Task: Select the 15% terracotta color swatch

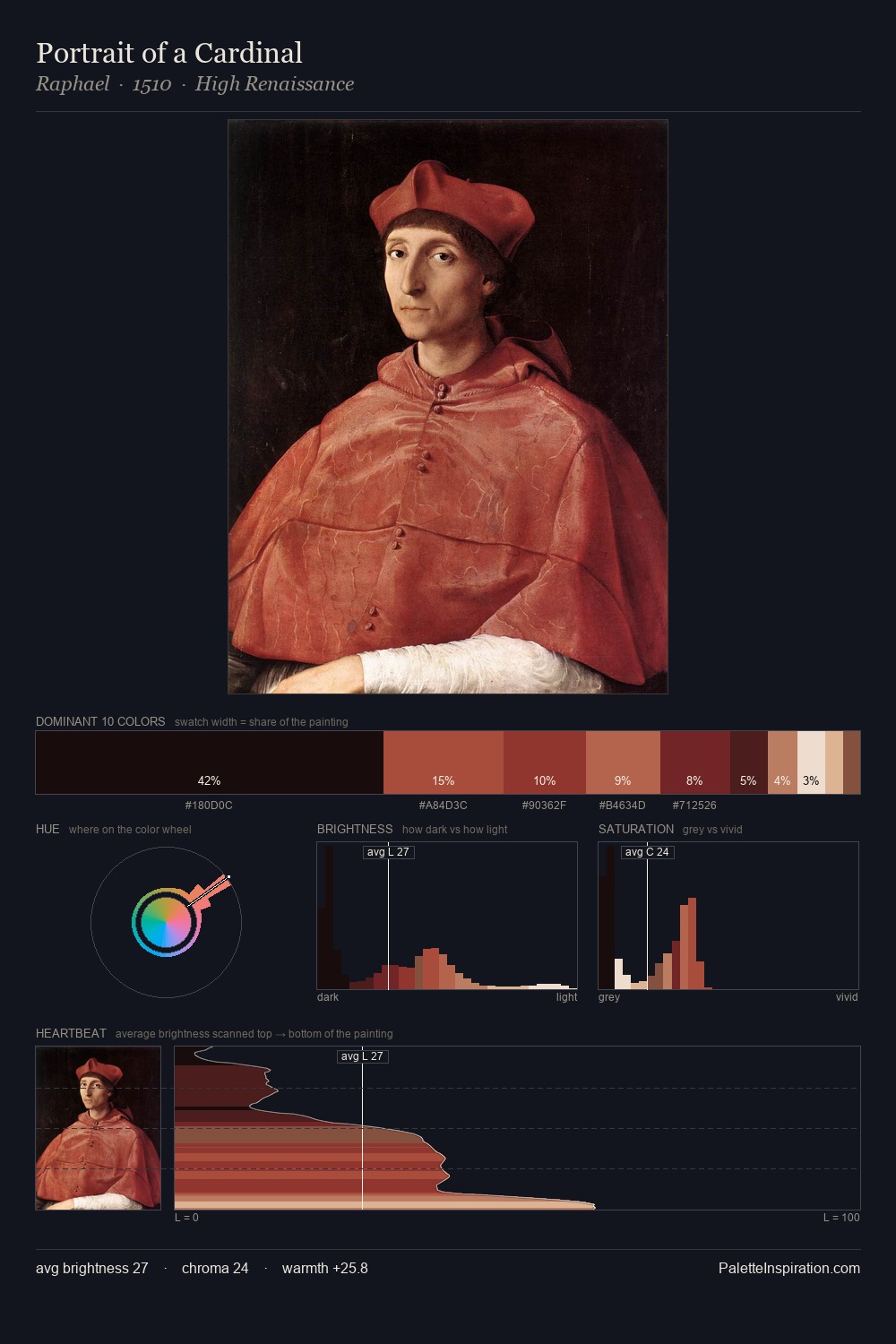Action: point(444,762)
